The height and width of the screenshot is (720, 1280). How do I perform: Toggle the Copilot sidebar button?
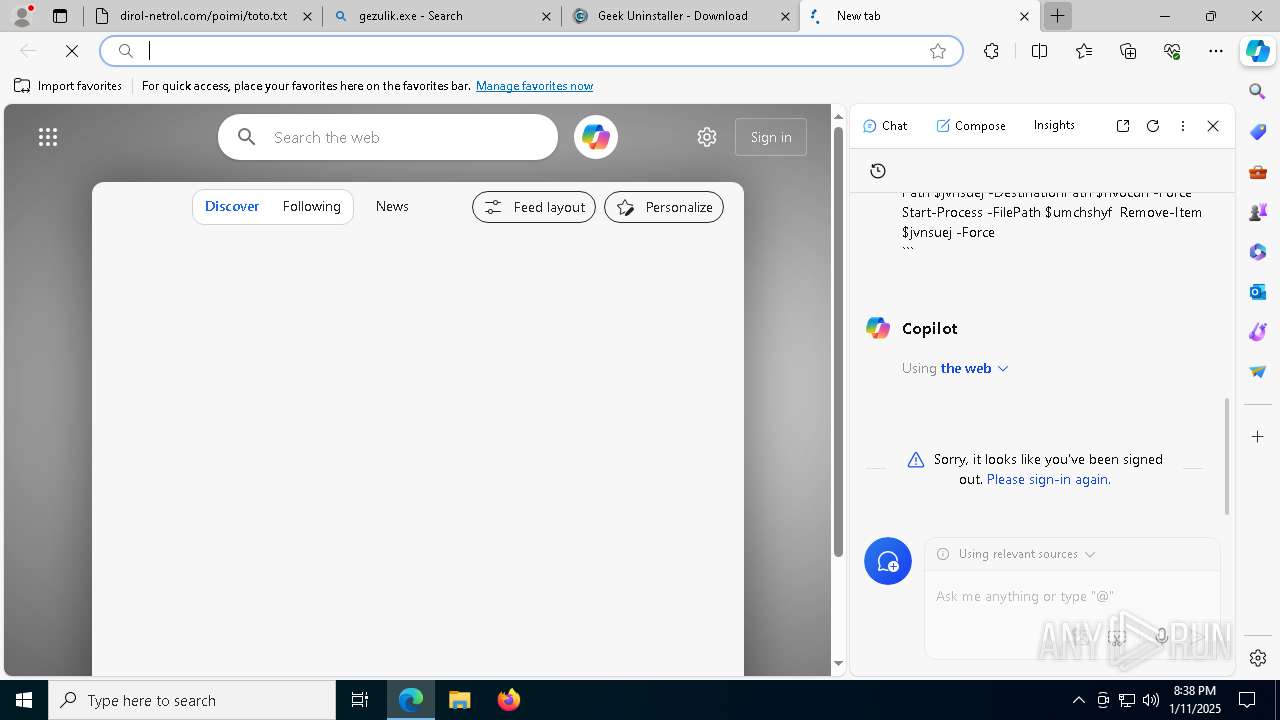click(x=1258, y=51)
